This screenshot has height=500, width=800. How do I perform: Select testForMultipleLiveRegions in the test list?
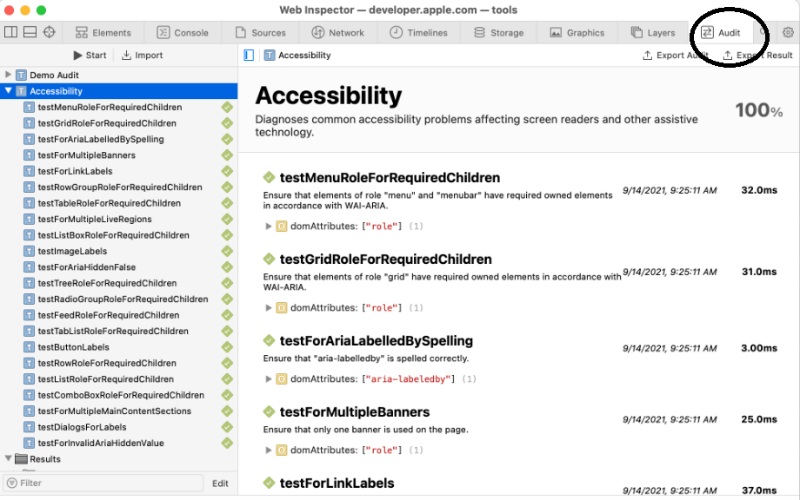coord(94,219)
